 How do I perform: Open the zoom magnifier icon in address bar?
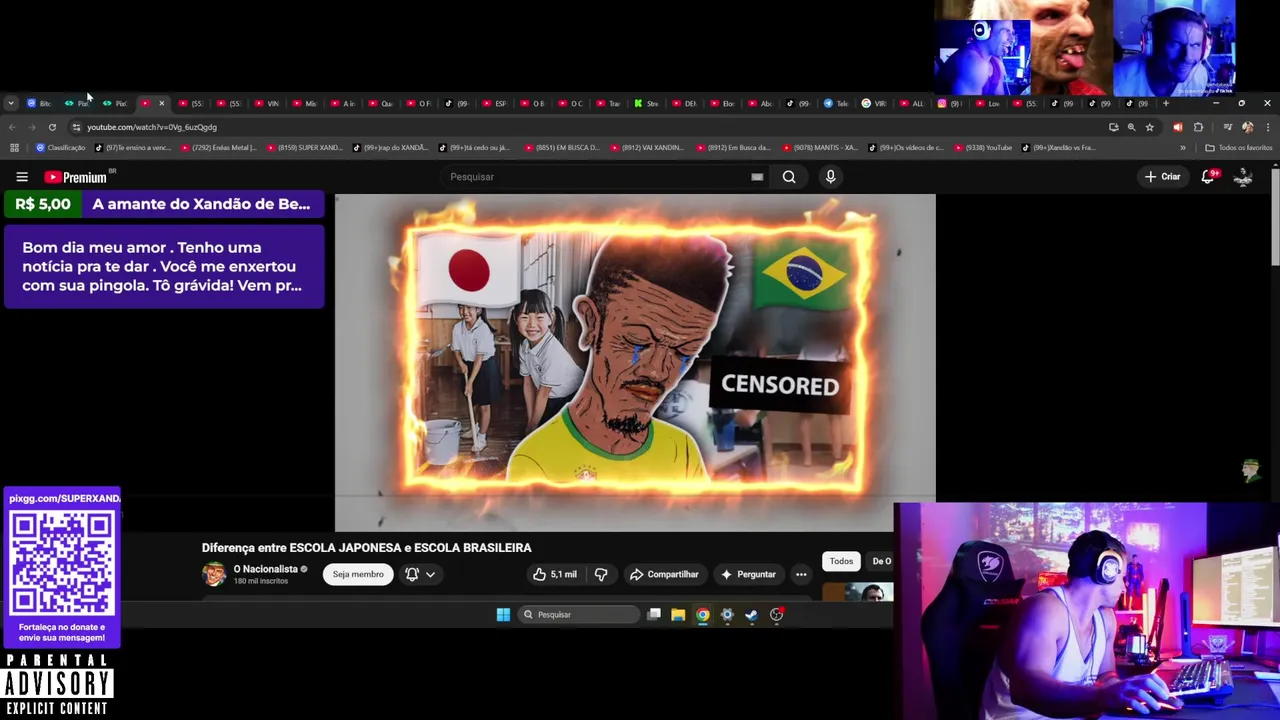click(x=1131, y=127)
